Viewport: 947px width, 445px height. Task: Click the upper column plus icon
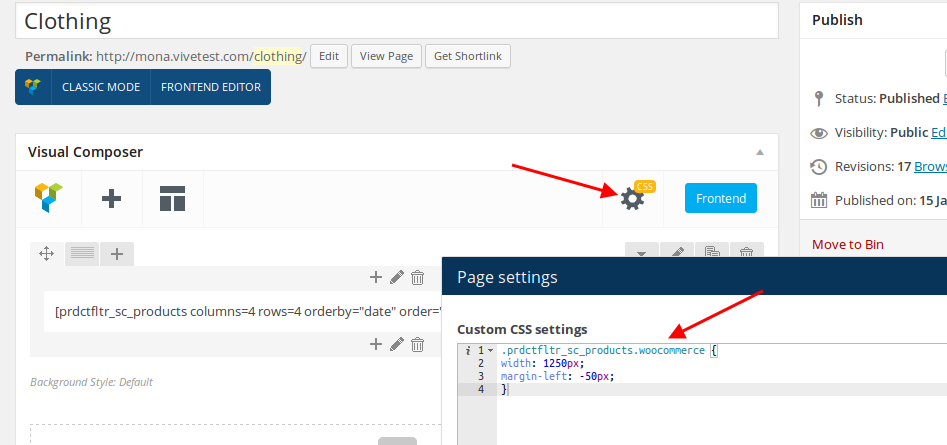(x=376, y=278)
